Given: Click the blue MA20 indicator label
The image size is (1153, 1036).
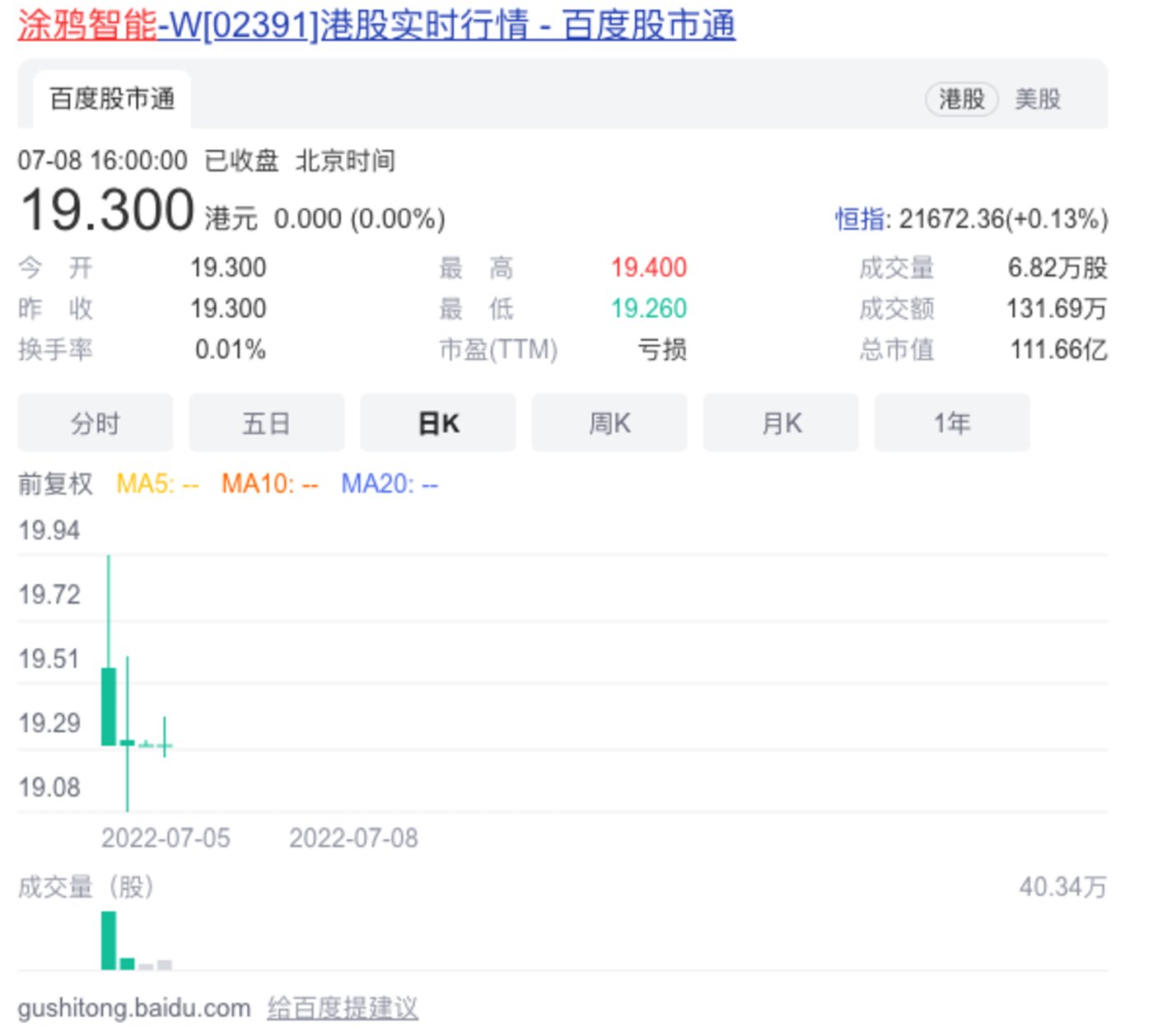Looking at the screenshot, I should click(390, 483).
